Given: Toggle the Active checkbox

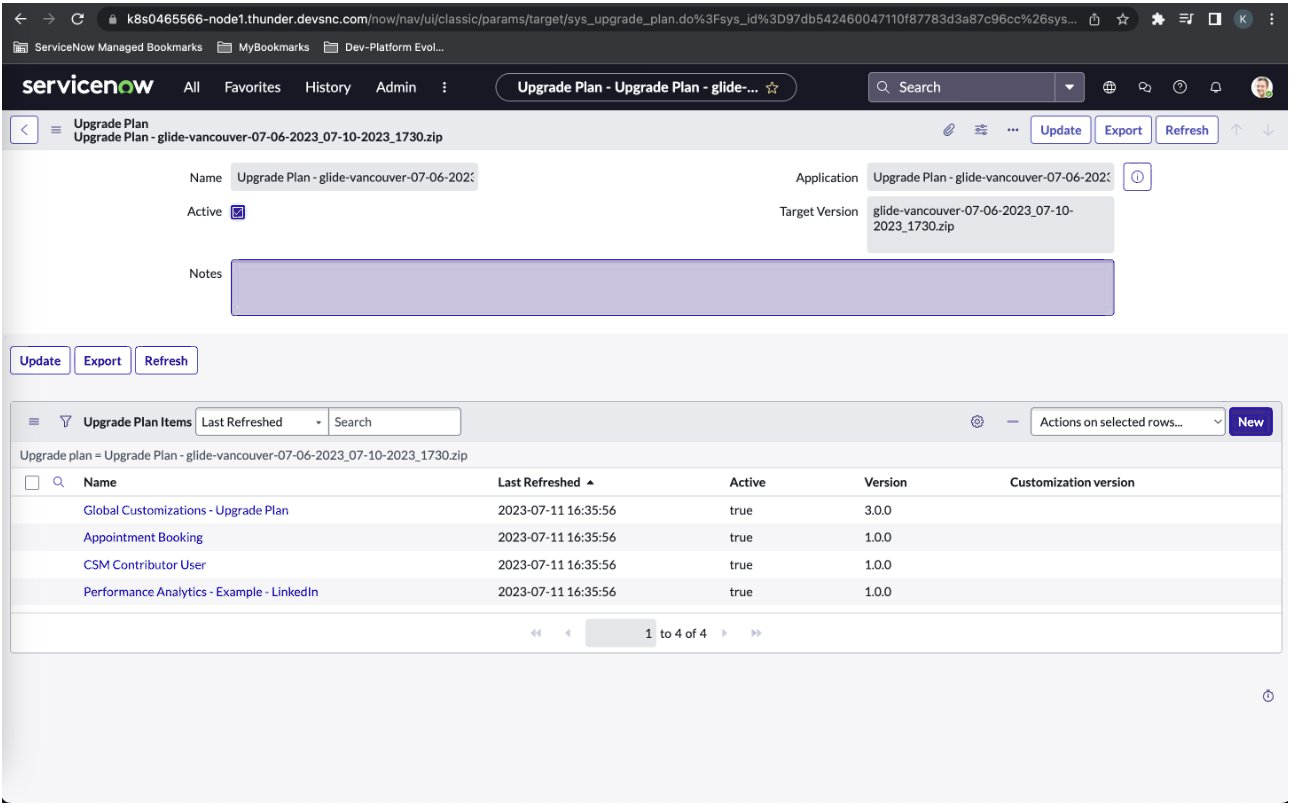Looking at the screenshot, I should tap(238, 212).
